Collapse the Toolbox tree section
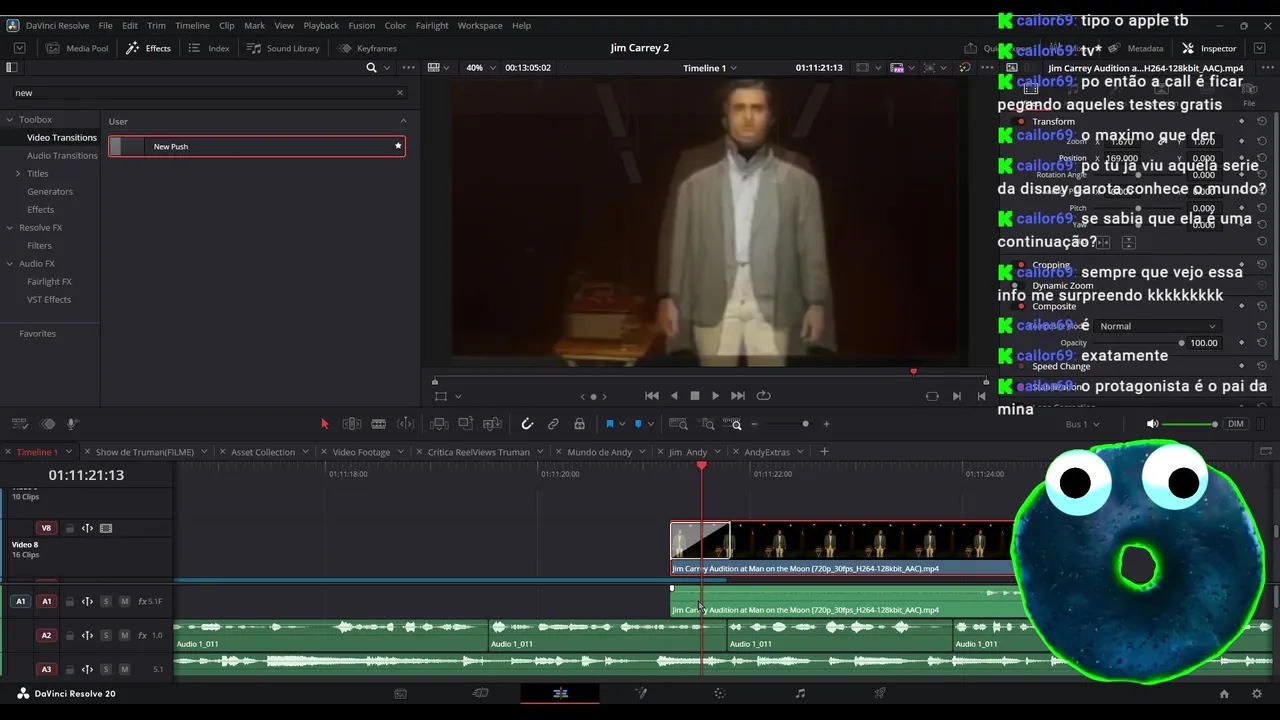The image size is (1280, 720). [9, 120]
